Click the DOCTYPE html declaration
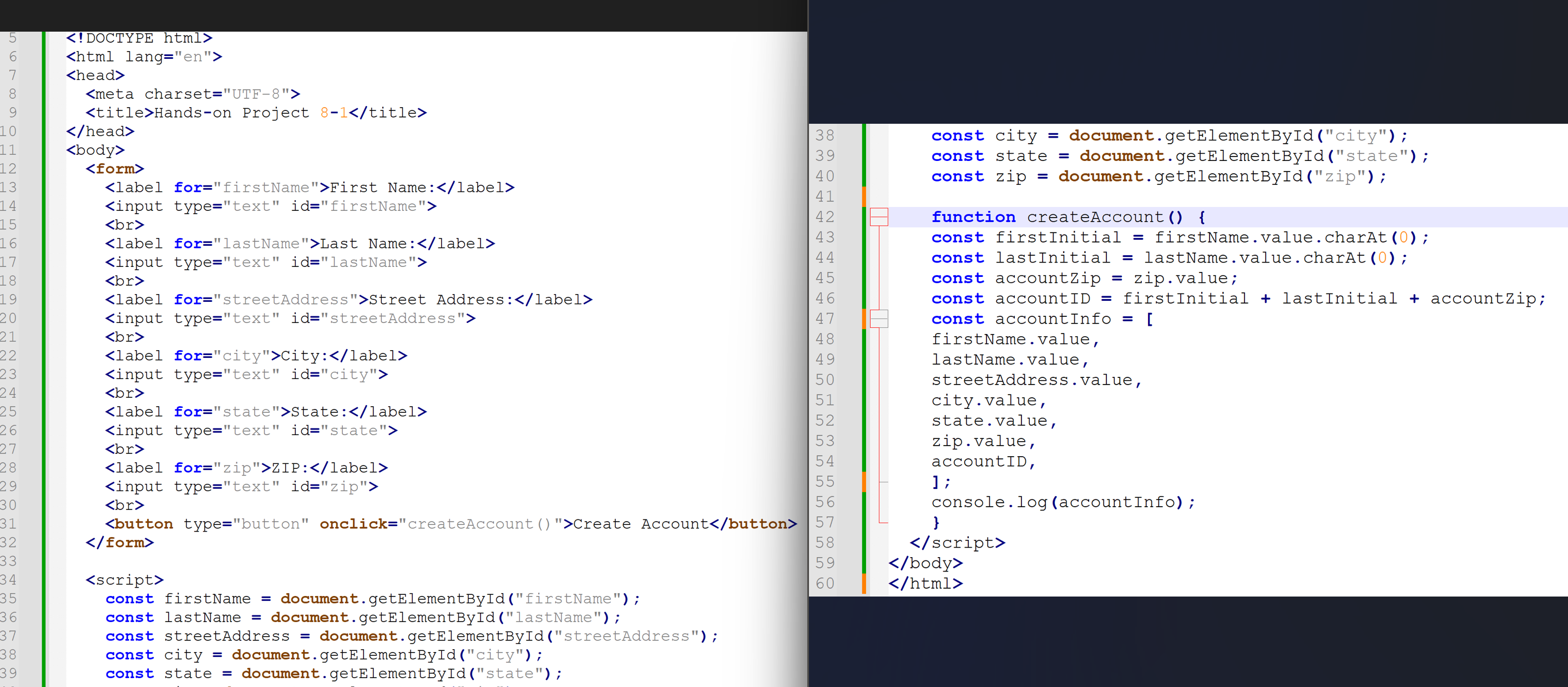The width and height of the screenshot is (1568, 687). click(139, 38)
